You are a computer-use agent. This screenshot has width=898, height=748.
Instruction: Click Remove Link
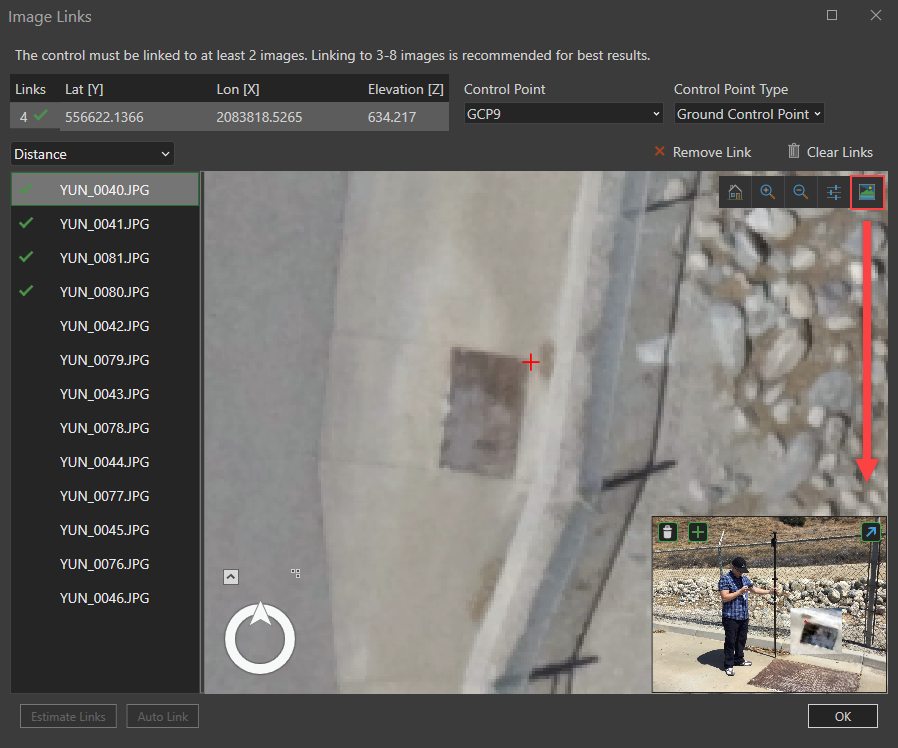702,152
